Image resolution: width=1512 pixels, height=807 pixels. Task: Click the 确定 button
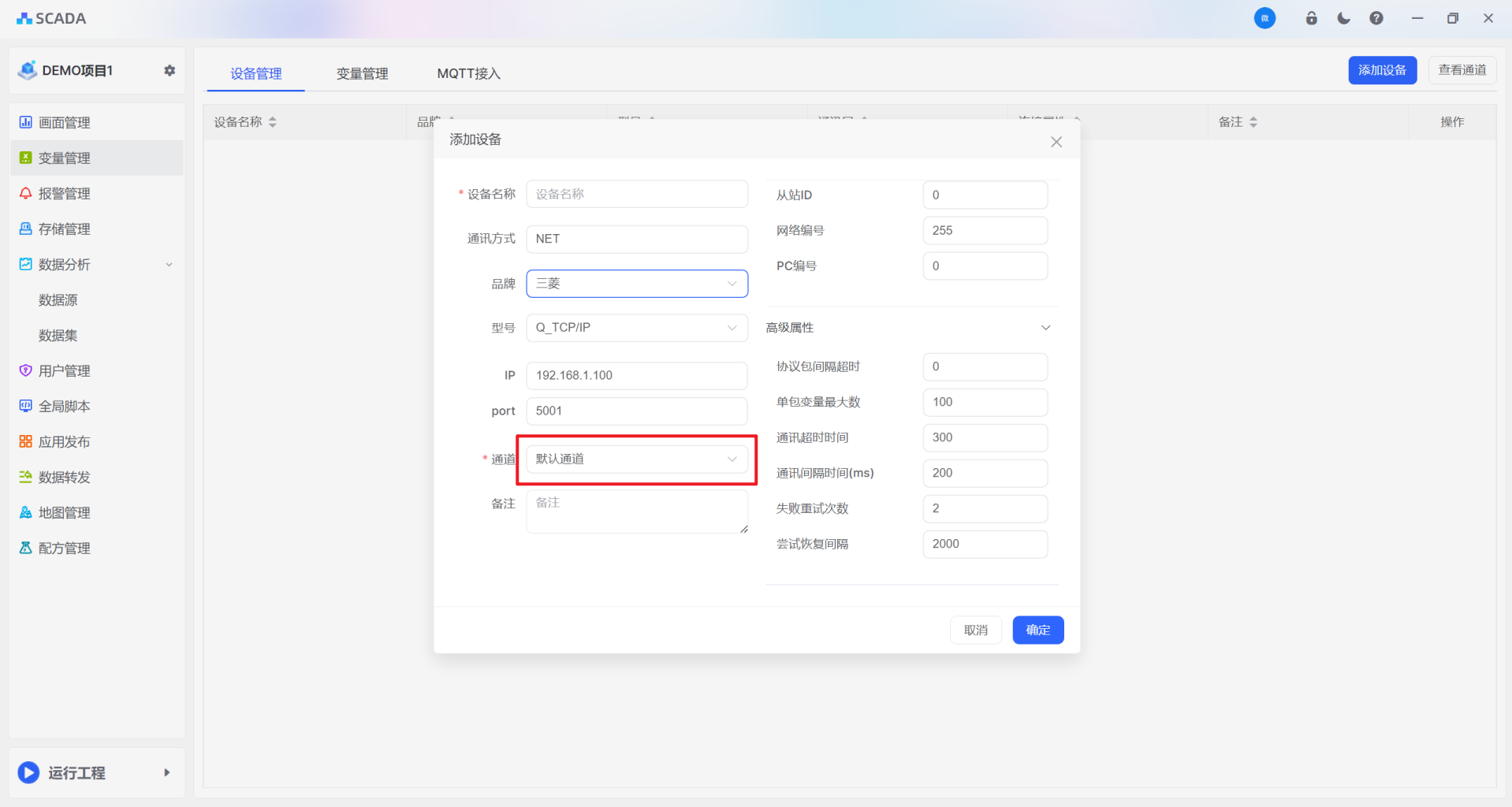(1037, 630)
